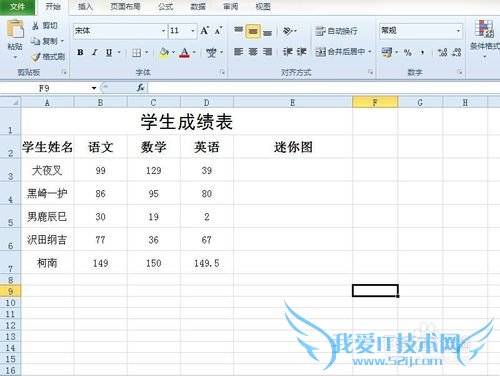Click the Paste icon
Image resolution: width=500 pixels, height=376 pixels.
(x=15, y=29)
